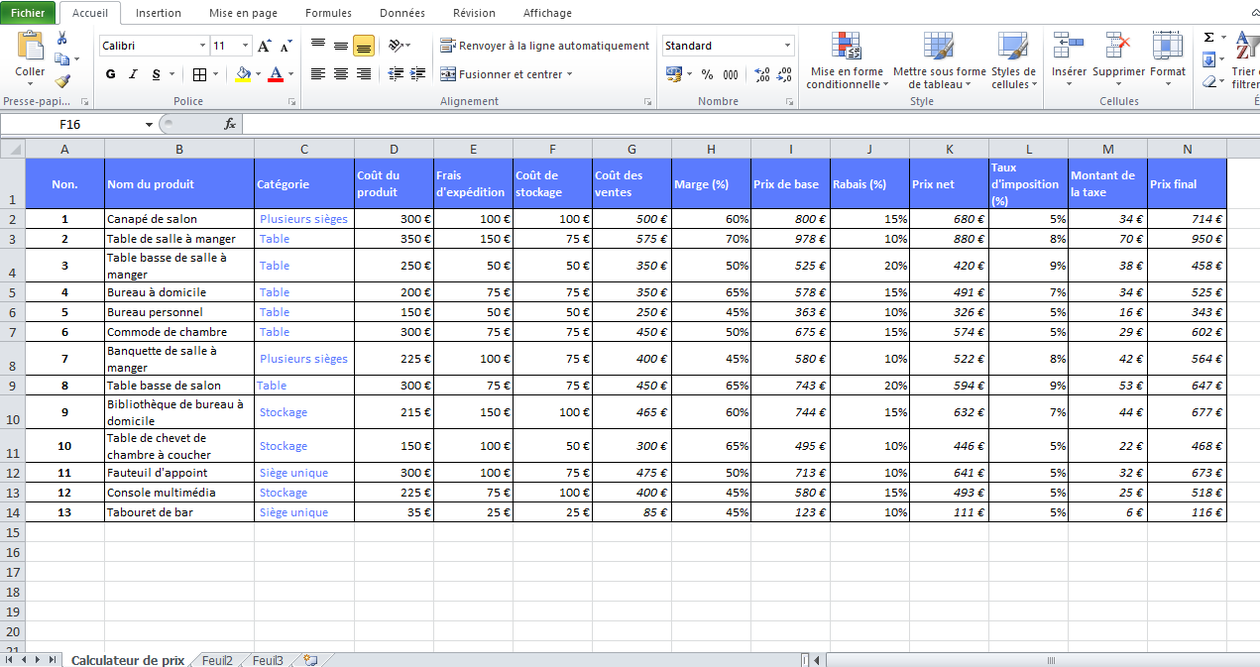Toggle bottom align button (highlighted)
Image resolution: width=1260 pixels, height=667 pixels.
pyautogui.click(x=364, y=45)
